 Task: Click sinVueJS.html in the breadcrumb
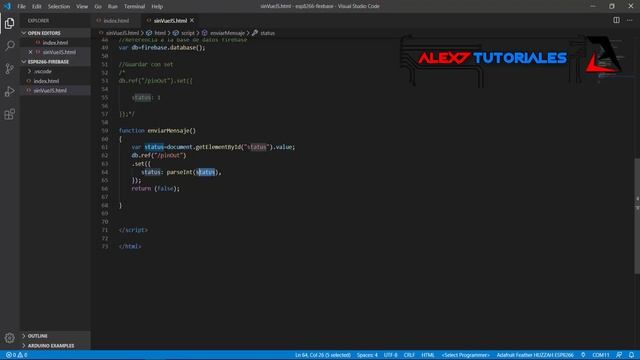(x=122, y=33)
